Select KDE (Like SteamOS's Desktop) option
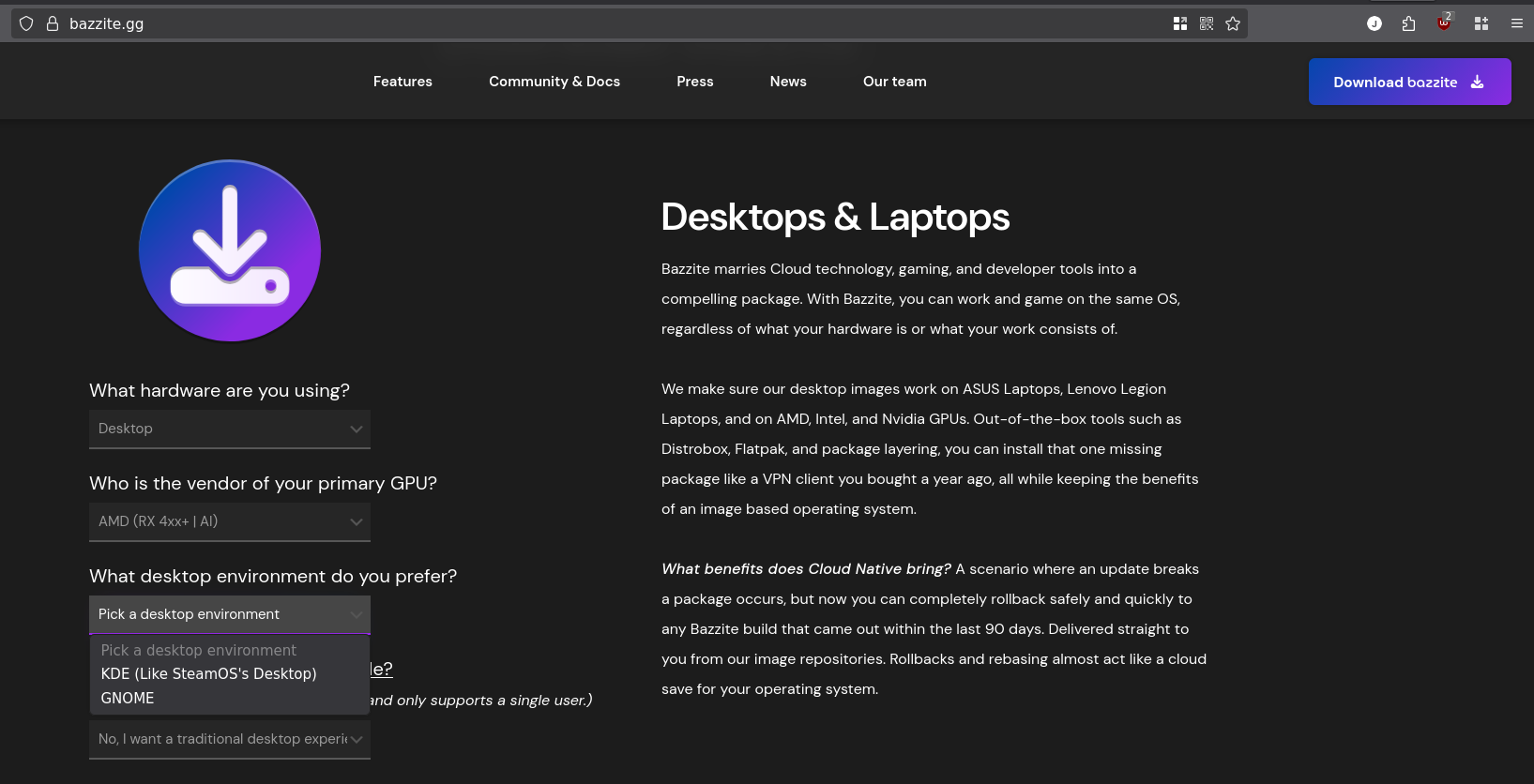Viewport: 1534px width, 784px height. 230,673
